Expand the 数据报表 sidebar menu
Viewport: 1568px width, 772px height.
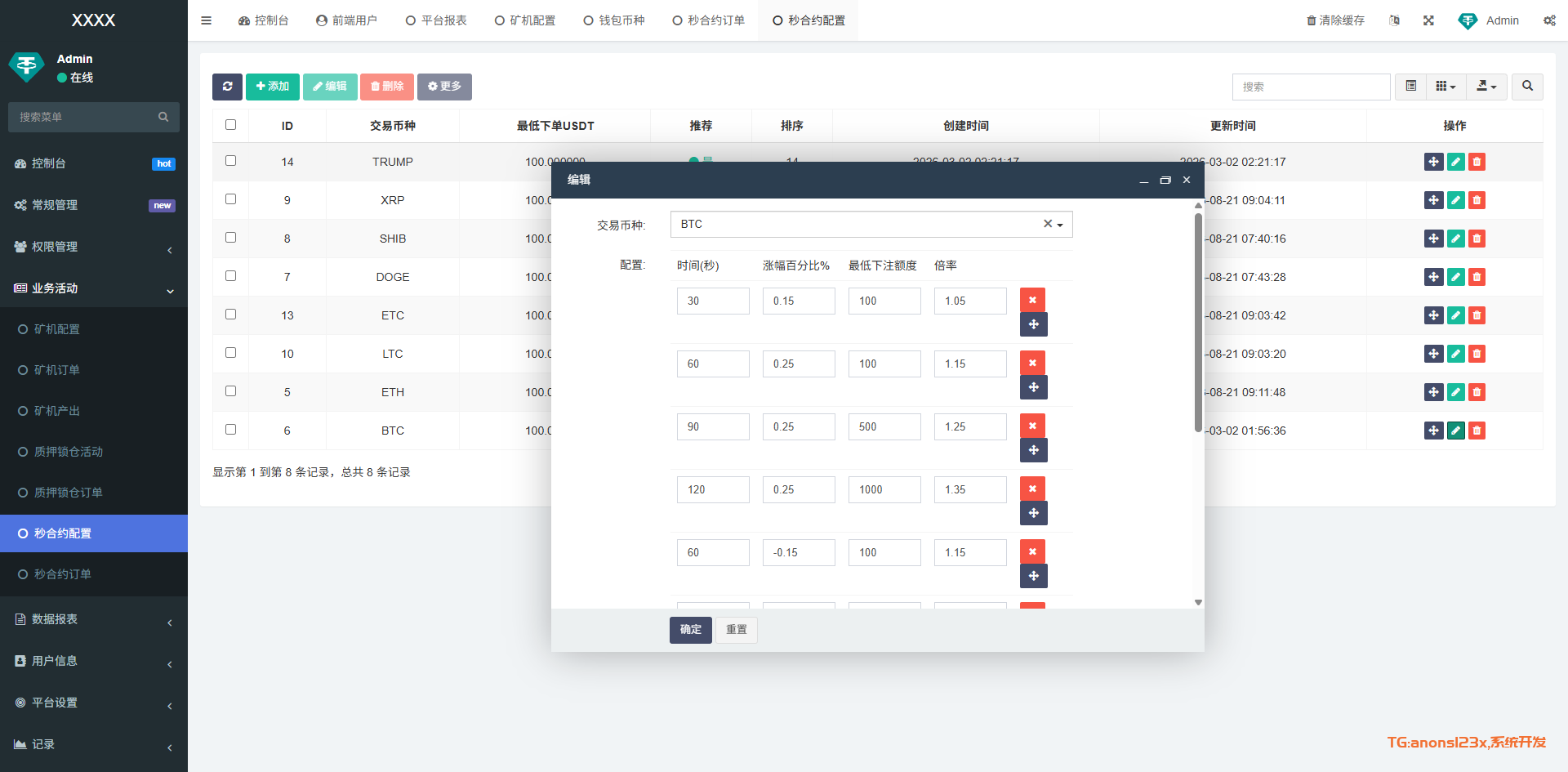(x=94, y=619)
